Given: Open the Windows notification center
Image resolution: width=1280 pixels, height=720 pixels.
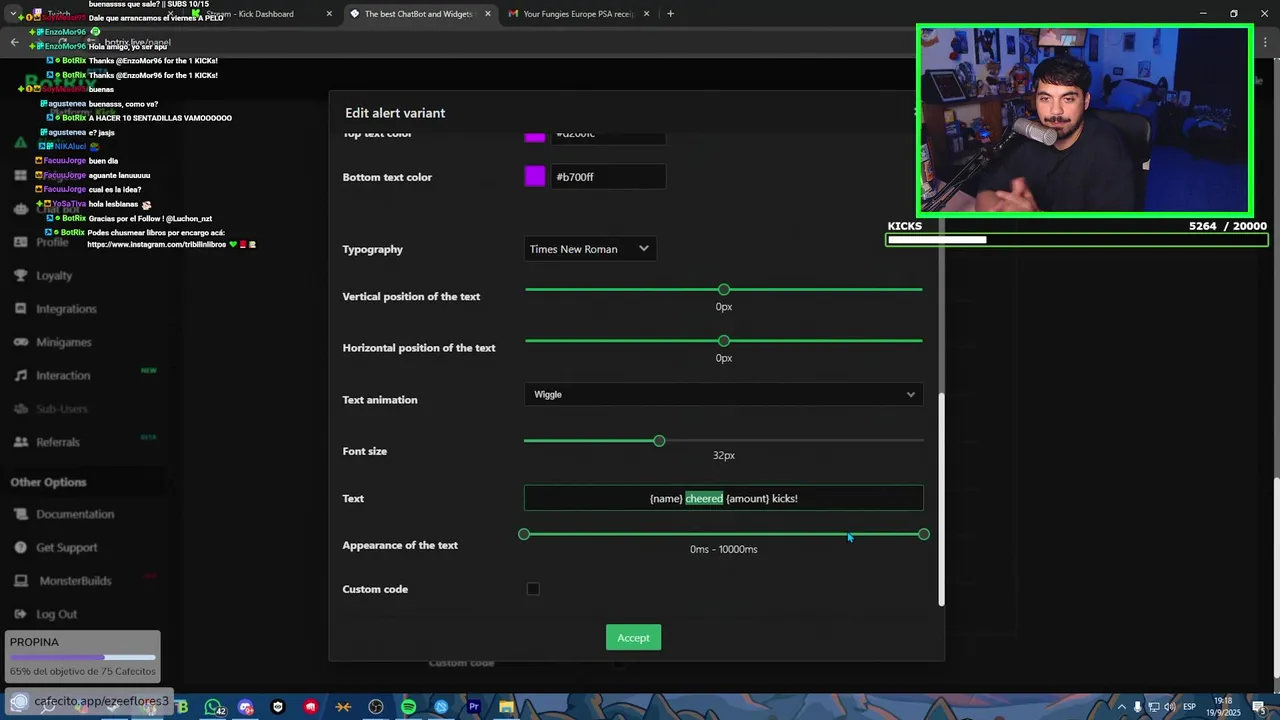Looking at the screenshot, I should click(1259, 707).
